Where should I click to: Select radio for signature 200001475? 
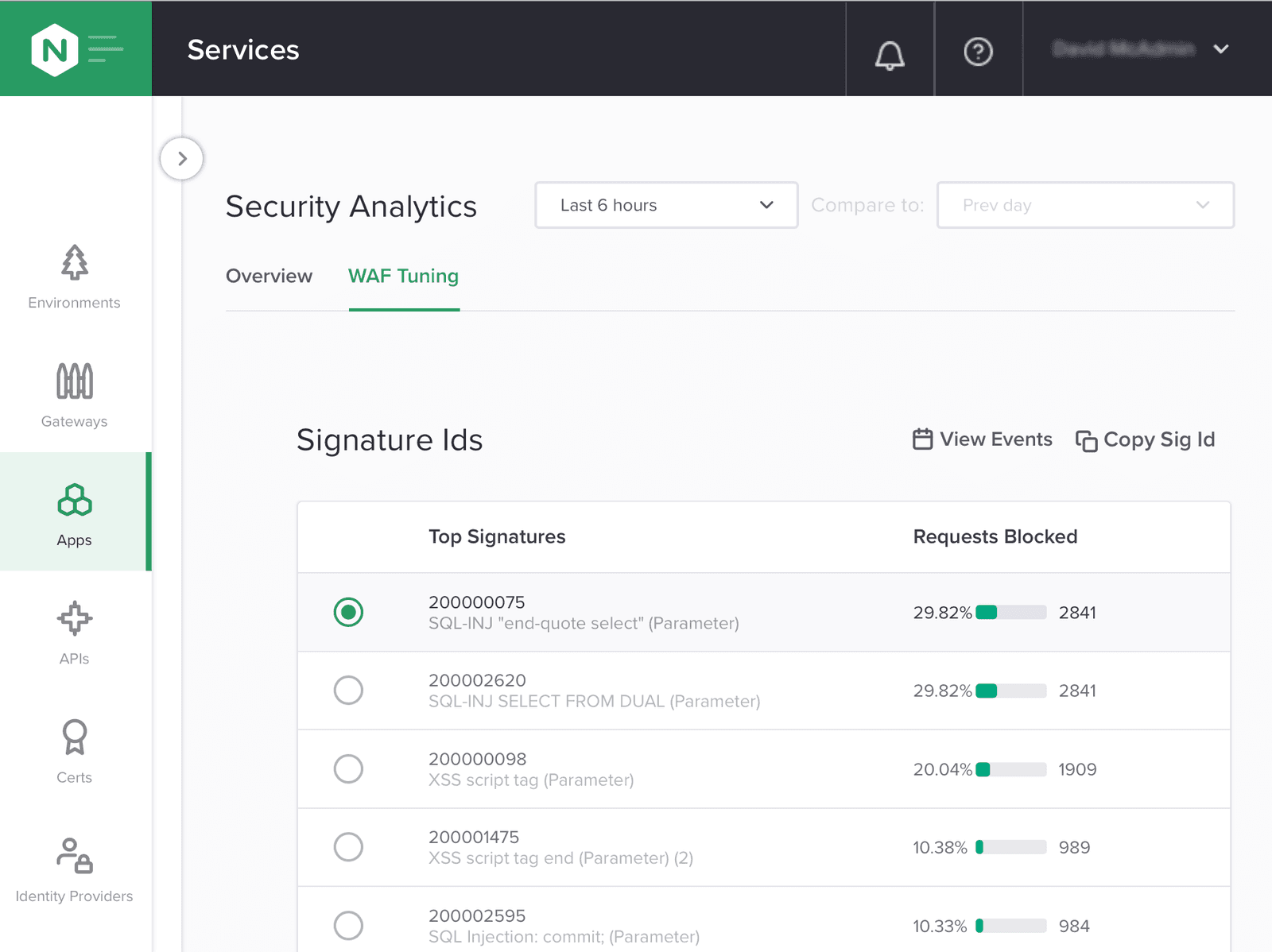(x=348, y=846)
